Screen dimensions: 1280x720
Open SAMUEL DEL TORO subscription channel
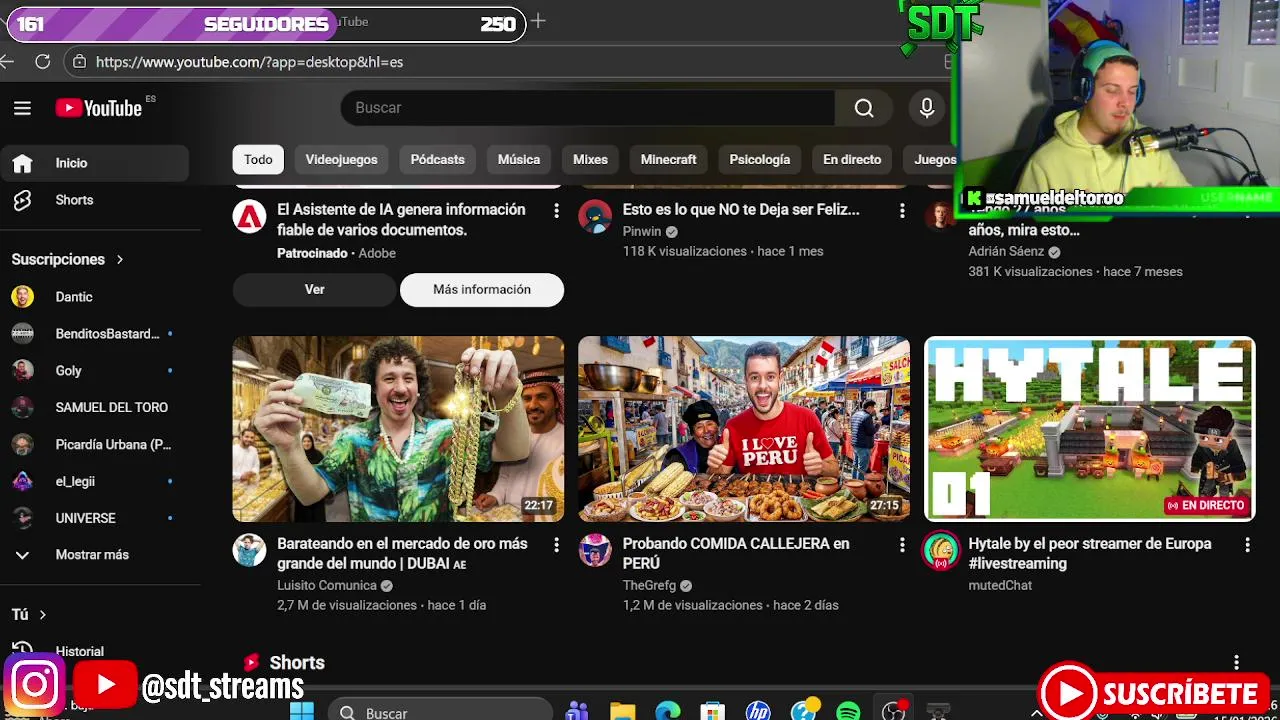[95, 408]
